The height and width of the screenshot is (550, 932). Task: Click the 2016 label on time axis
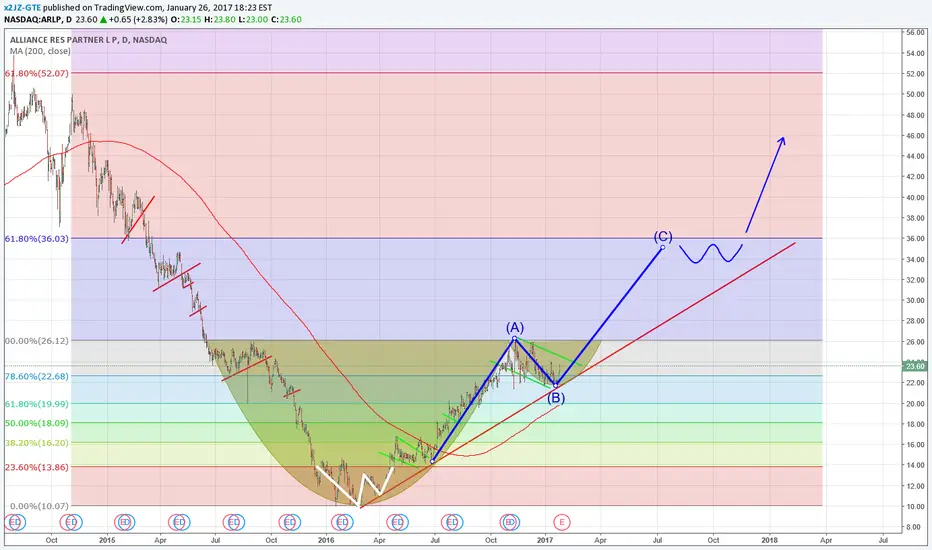pyautogui.click(x=326, y=540)
